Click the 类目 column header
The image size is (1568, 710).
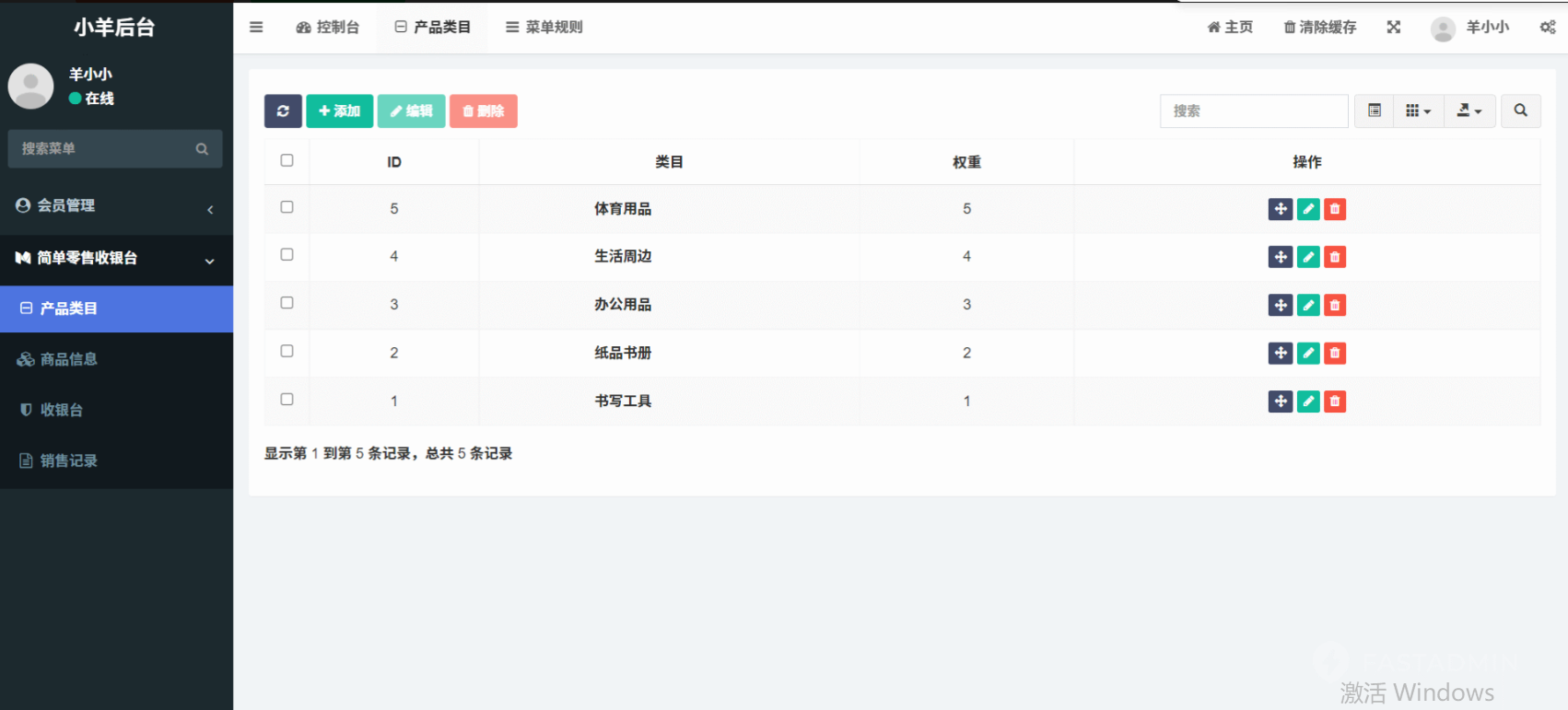(x=669, y=162)
